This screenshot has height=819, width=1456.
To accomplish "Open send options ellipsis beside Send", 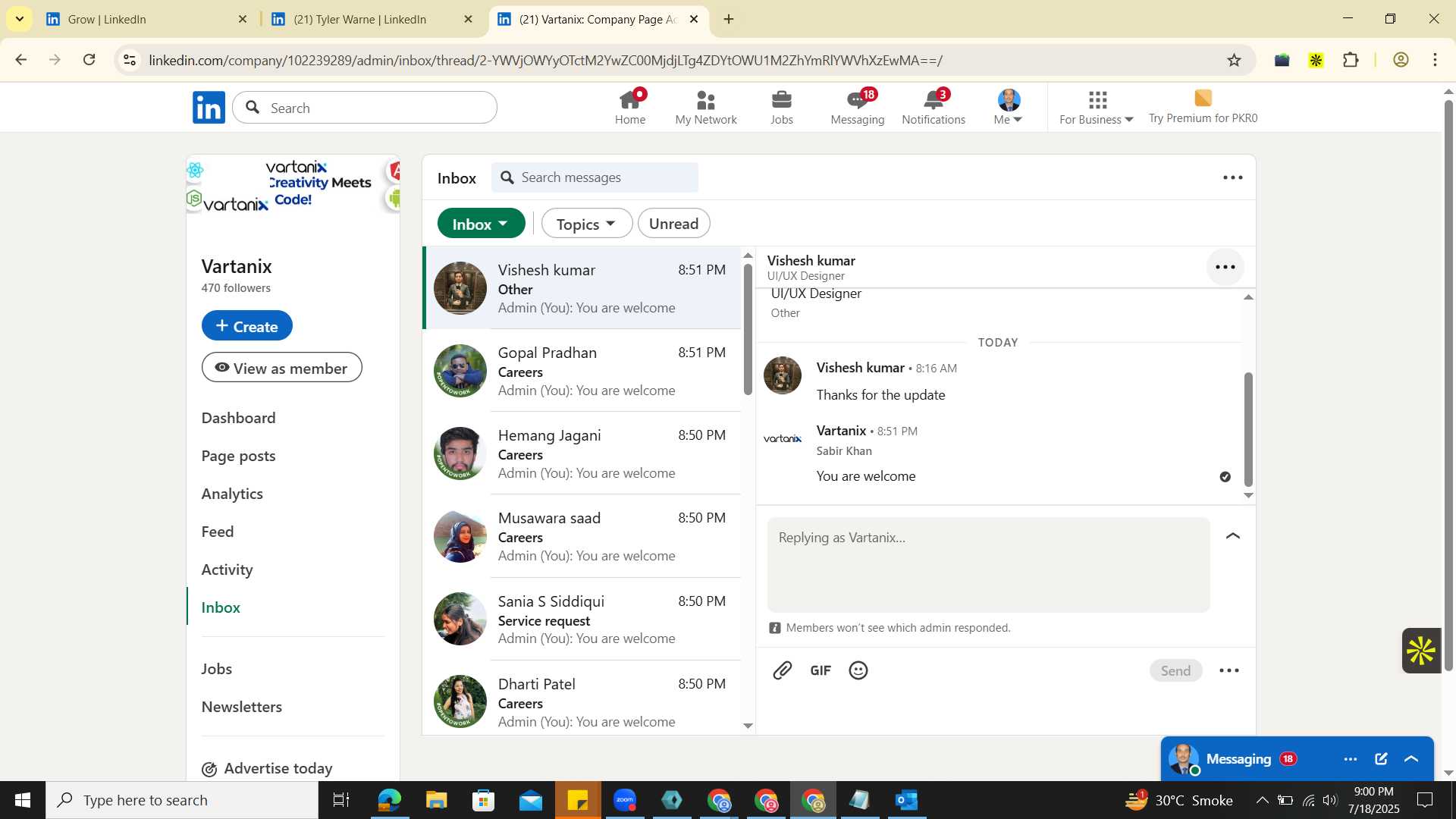I will [x=1229, y=670].
